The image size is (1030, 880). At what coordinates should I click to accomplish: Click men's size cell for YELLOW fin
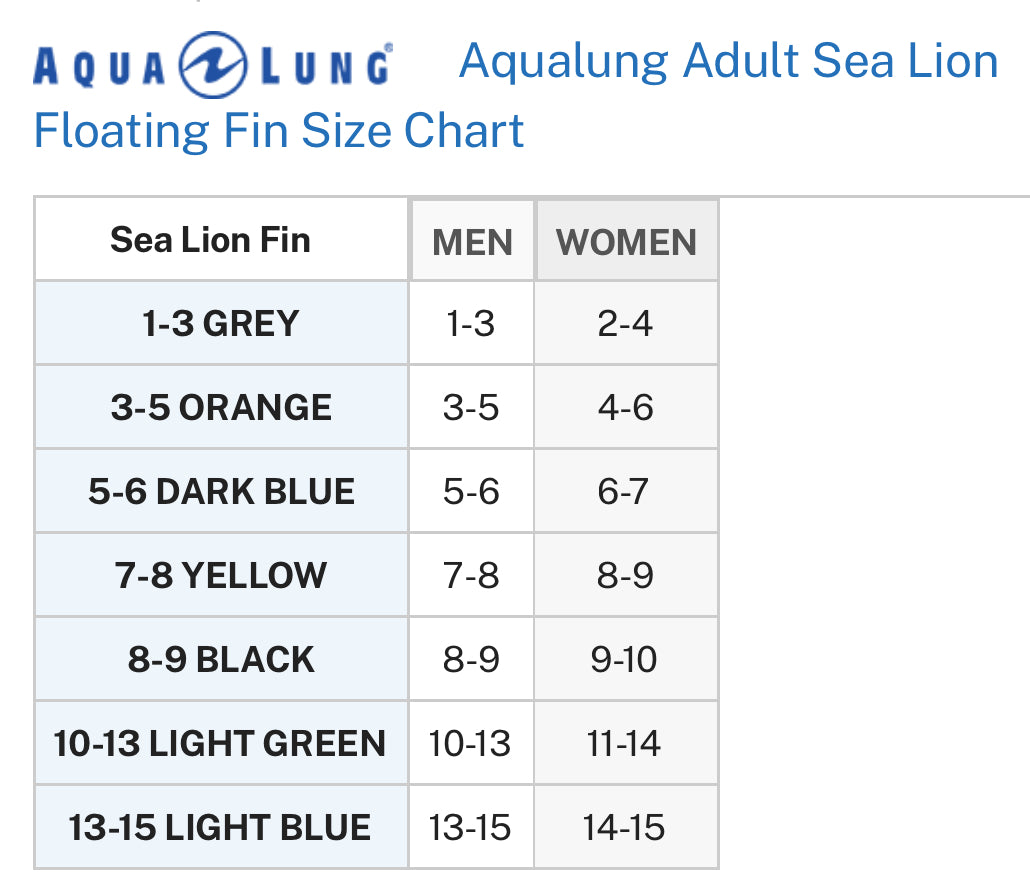click(x=471, y=576)
